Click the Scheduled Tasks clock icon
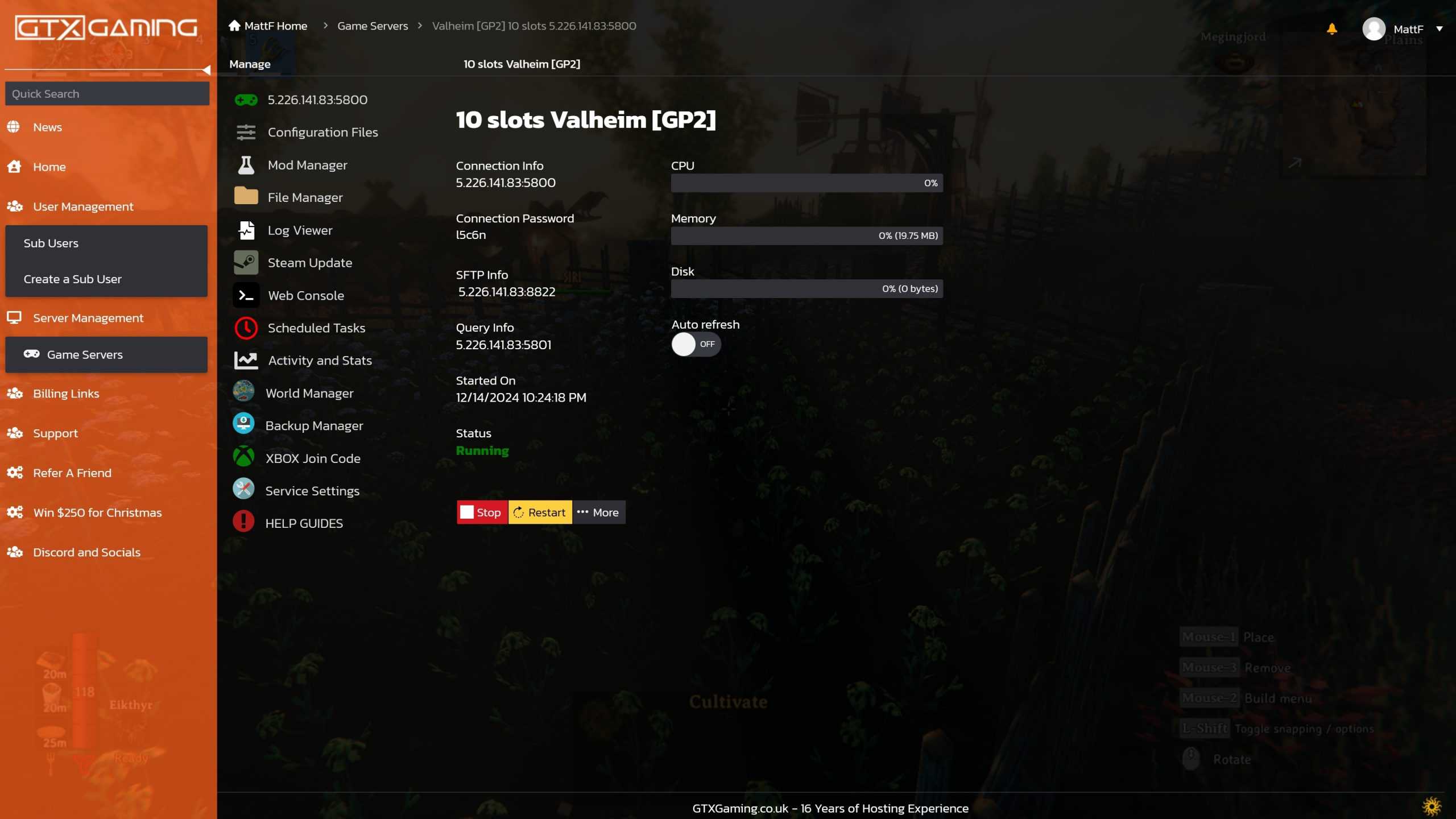The height and width of the screenshot is (819, 1456). [x=246, y=328]
